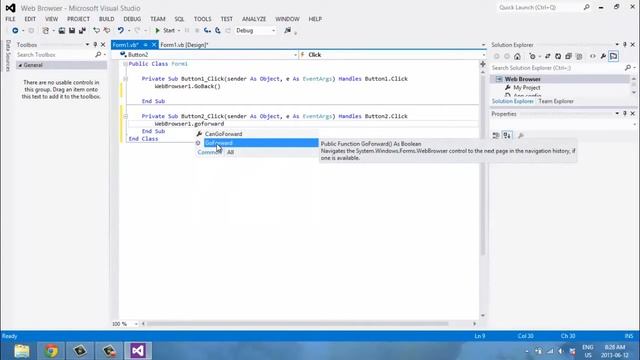Click the vertical scrollbar down arrow in editor
Image resolution: width=640 pixels, height=360 pixels.
(x=483, y=315)
